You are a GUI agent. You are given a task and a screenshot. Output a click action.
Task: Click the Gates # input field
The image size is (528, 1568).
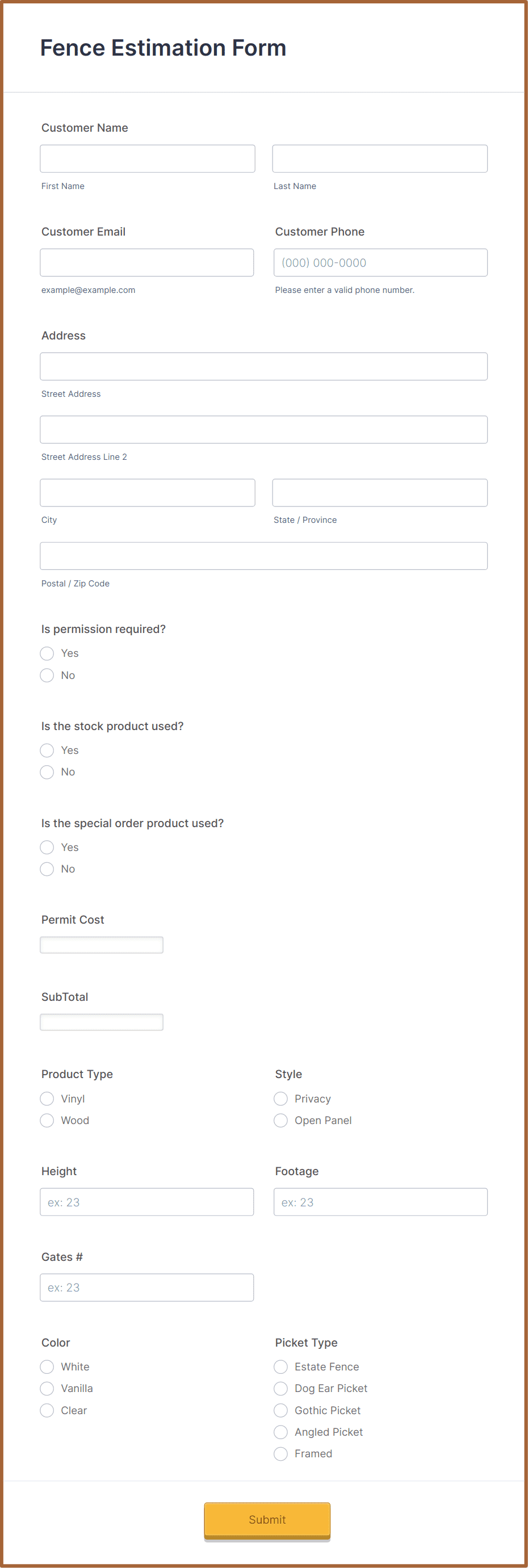pyautogui.click(x=147, y=1288)
